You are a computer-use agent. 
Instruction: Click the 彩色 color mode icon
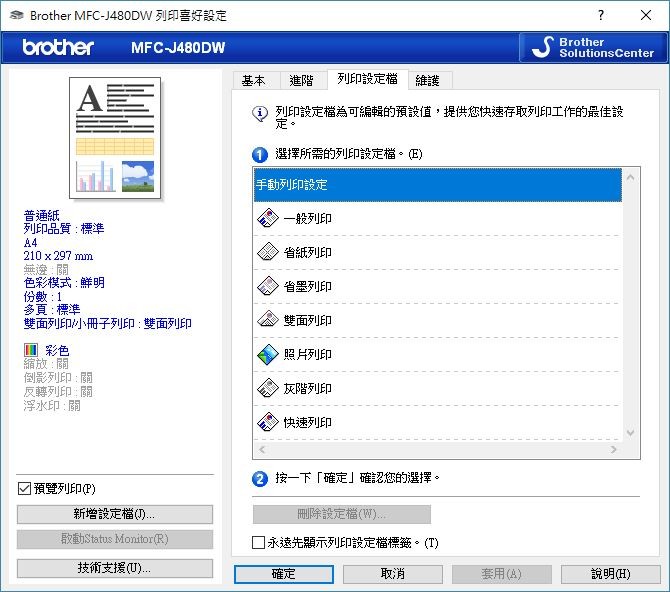tap(31, 350)
